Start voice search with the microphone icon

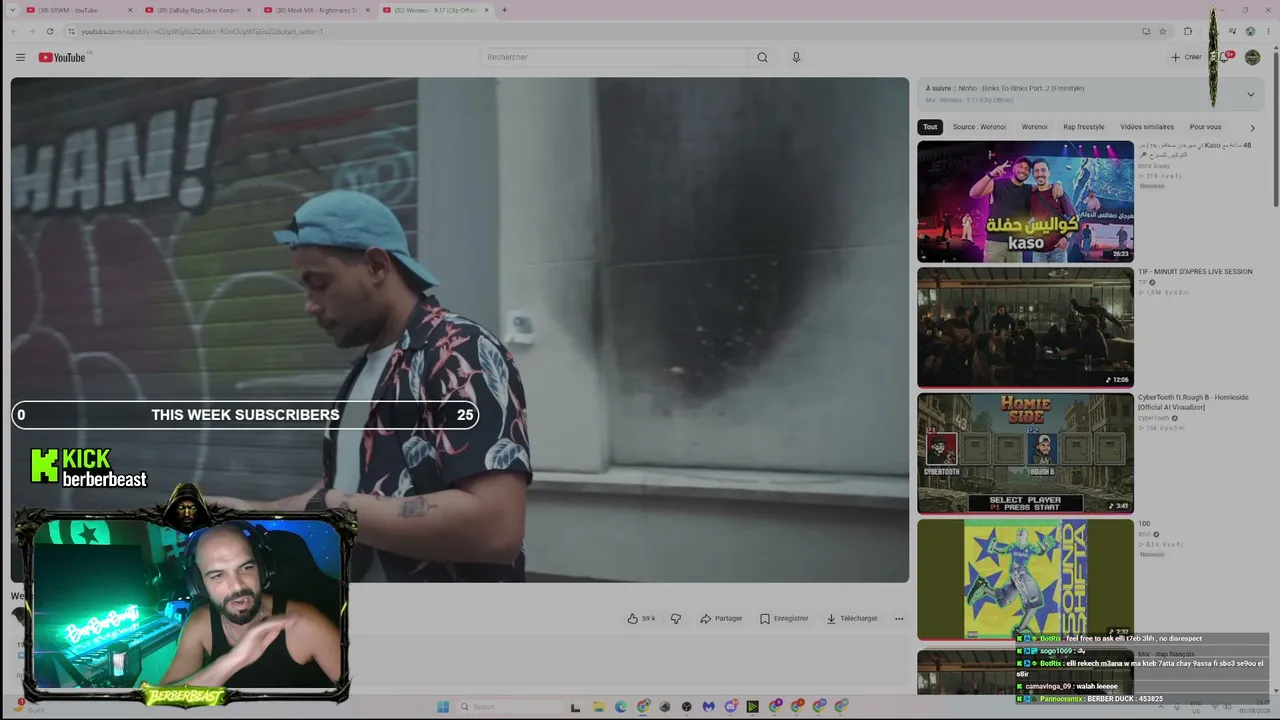point(796,57)
